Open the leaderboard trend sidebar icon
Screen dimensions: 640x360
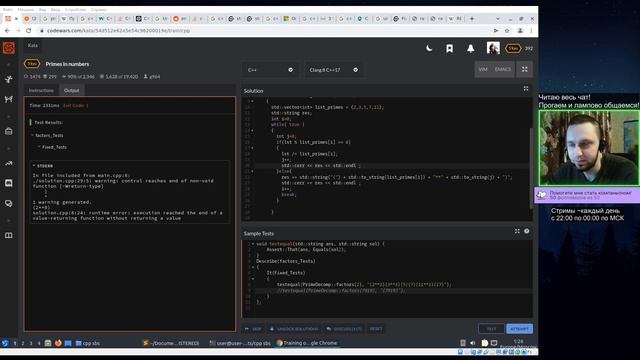tap(9, 163)
